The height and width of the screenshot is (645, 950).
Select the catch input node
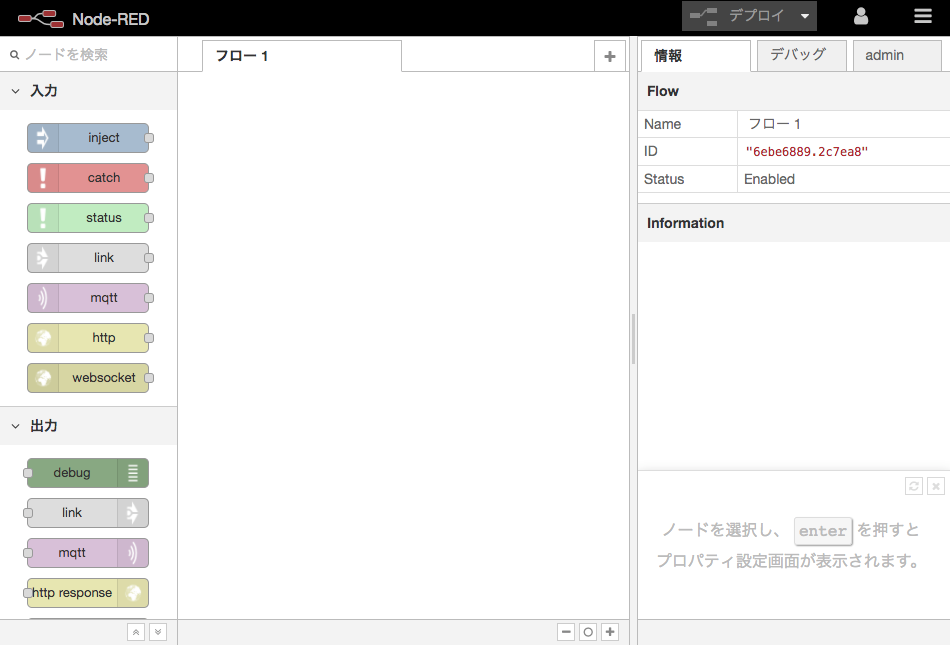tap(88, 178)
